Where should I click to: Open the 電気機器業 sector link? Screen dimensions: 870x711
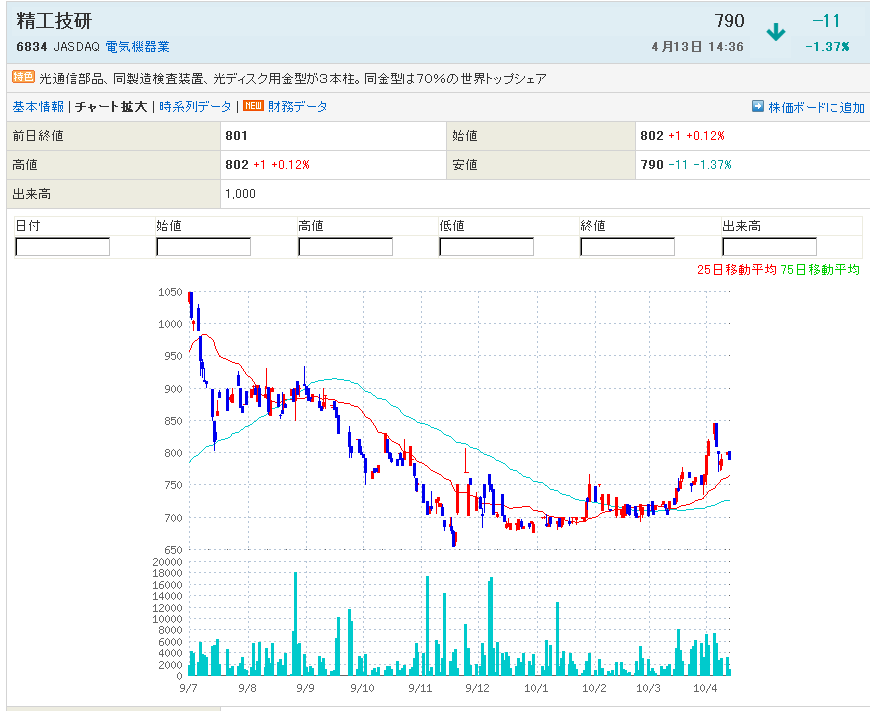137,47
